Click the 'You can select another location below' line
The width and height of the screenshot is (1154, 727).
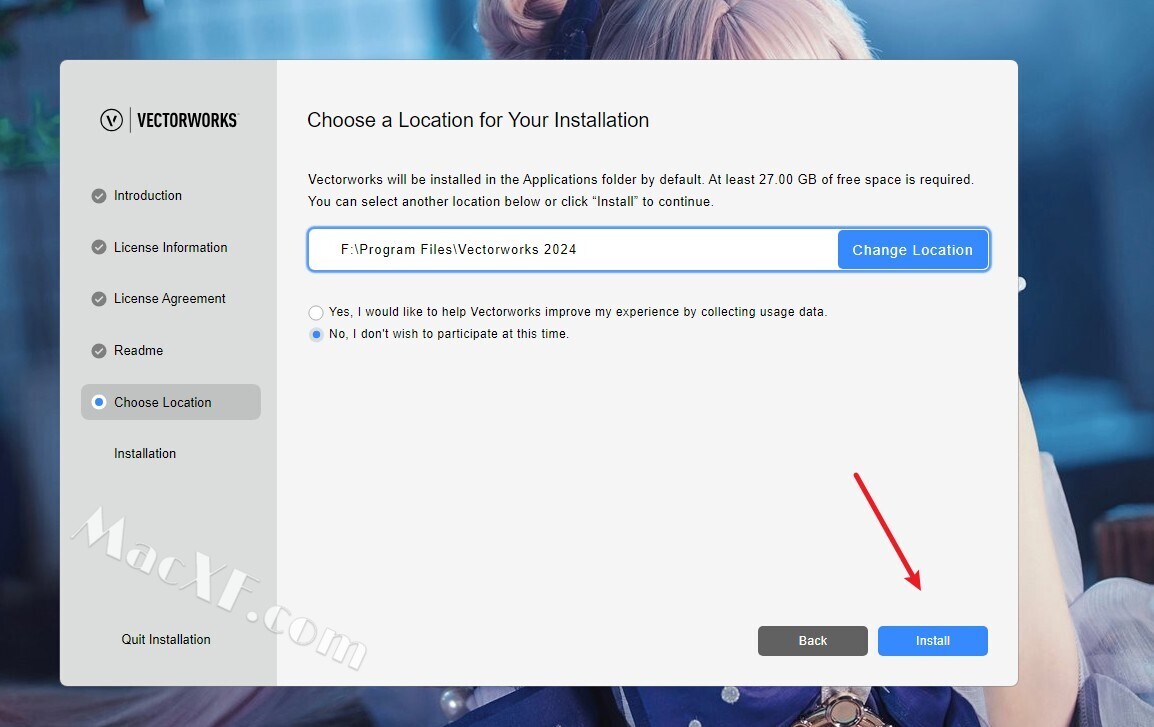tap(510, 202)
